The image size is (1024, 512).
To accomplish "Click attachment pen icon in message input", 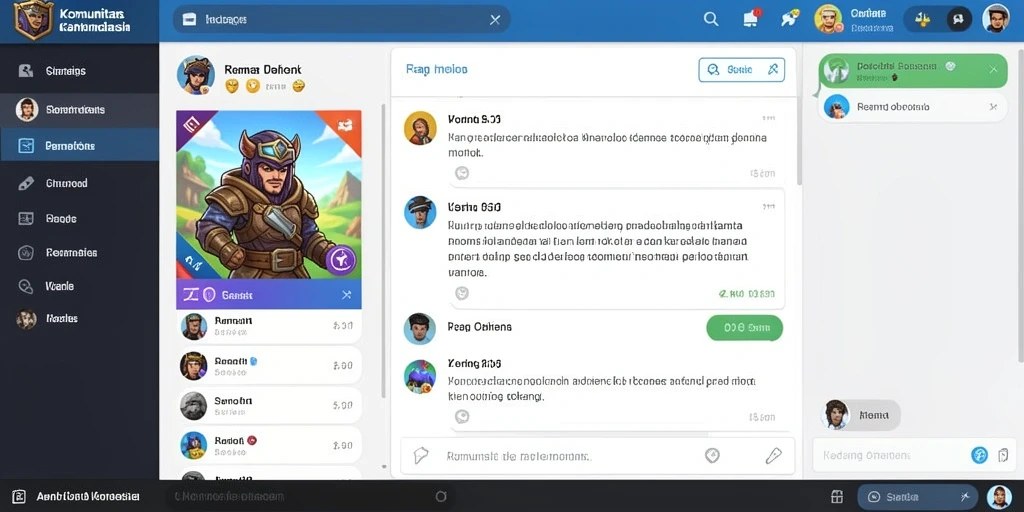I will pyautogui.click(x=773, y=455).
